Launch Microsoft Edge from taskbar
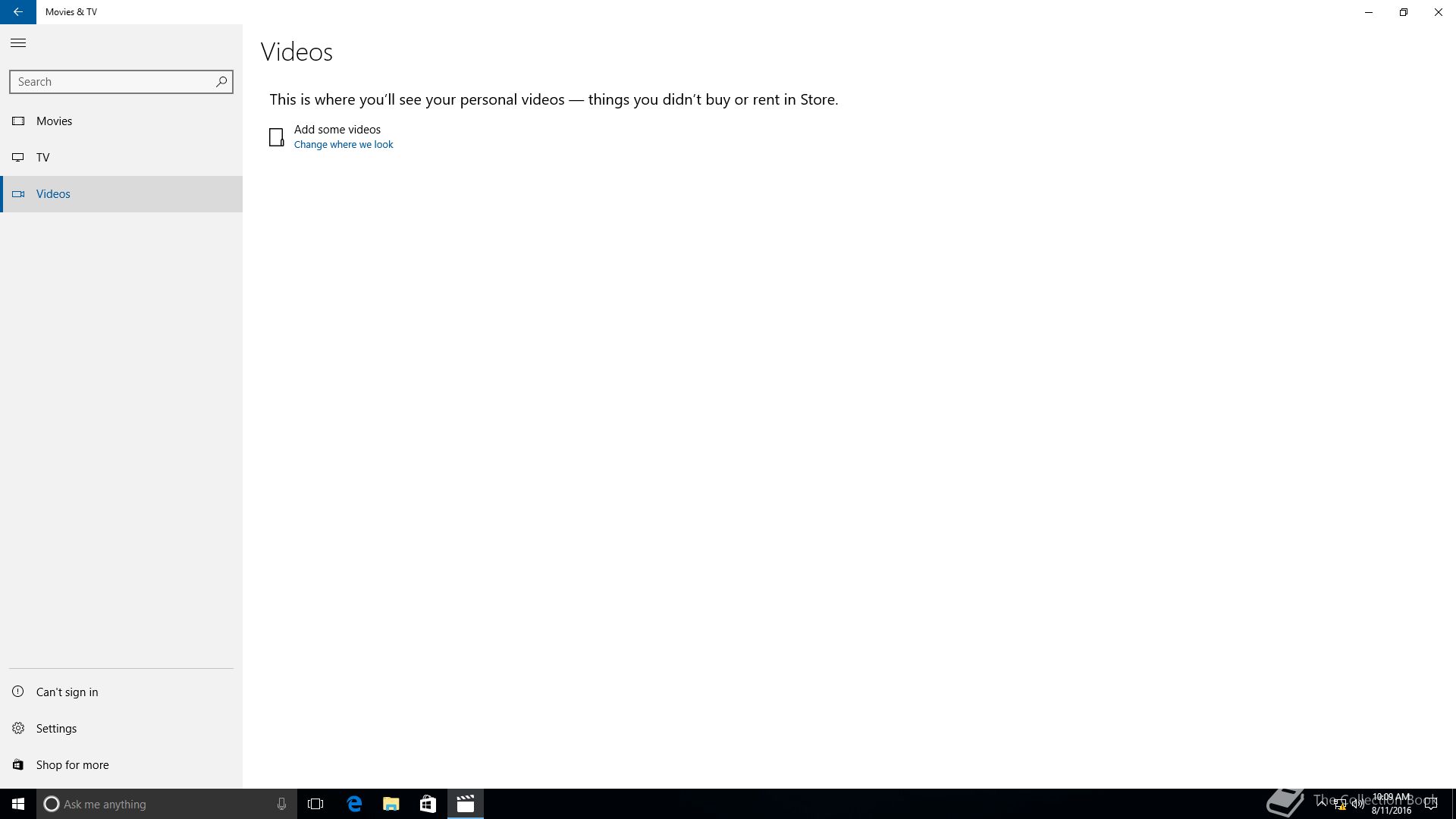The image size is (1456, 819). 354,804
